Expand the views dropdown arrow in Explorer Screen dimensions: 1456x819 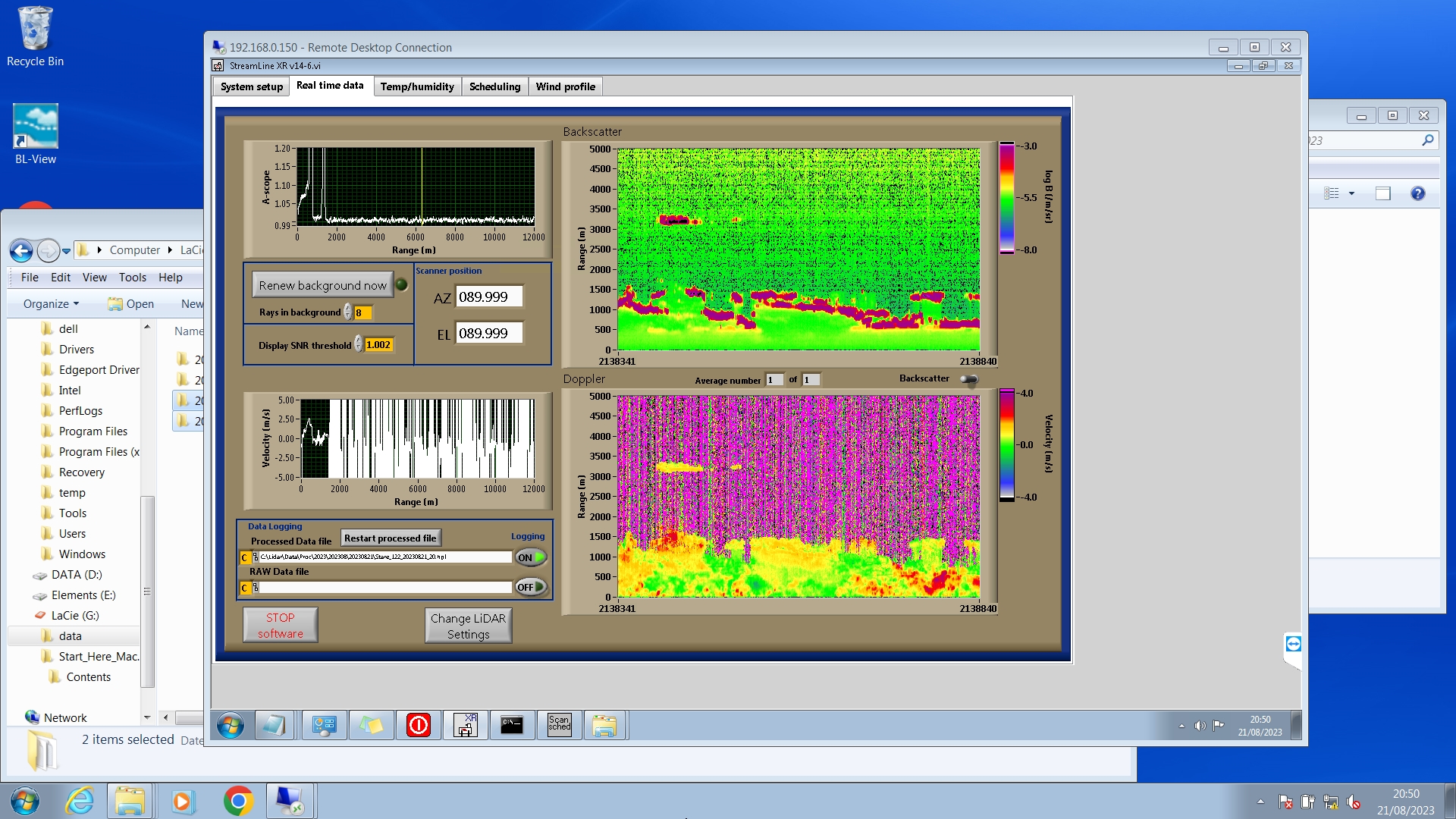pyautogui.click(x=1351, y=193)
